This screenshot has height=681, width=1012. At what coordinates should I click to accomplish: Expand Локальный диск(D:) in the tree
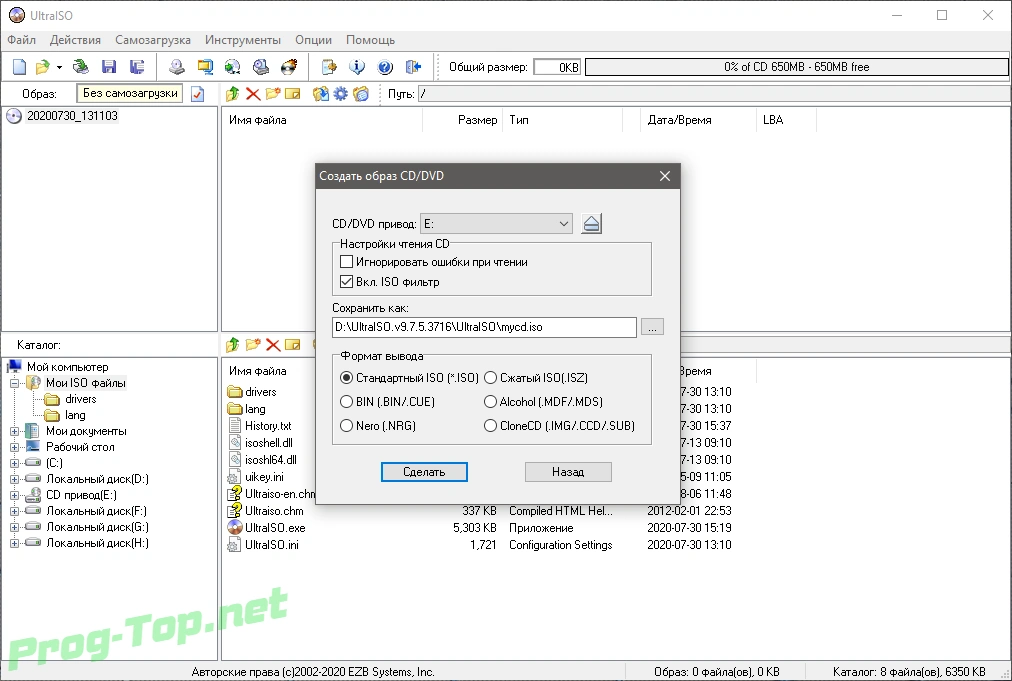14,479
